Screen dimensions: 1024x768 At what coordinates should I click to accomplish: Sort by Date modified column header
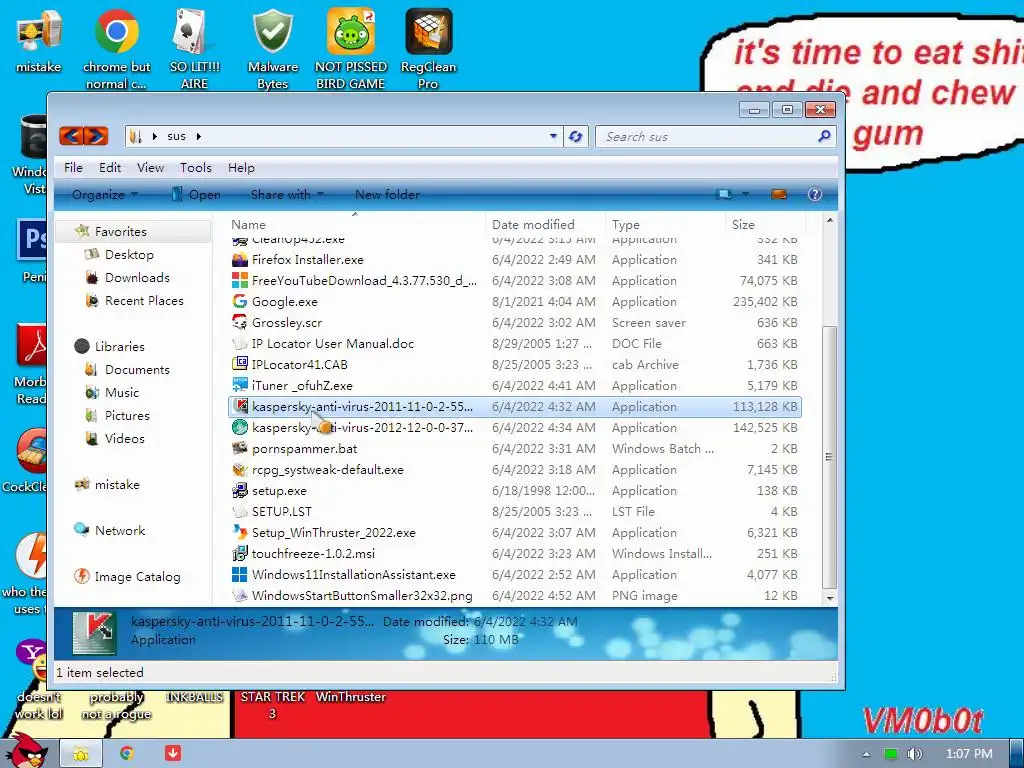point(545,224)
